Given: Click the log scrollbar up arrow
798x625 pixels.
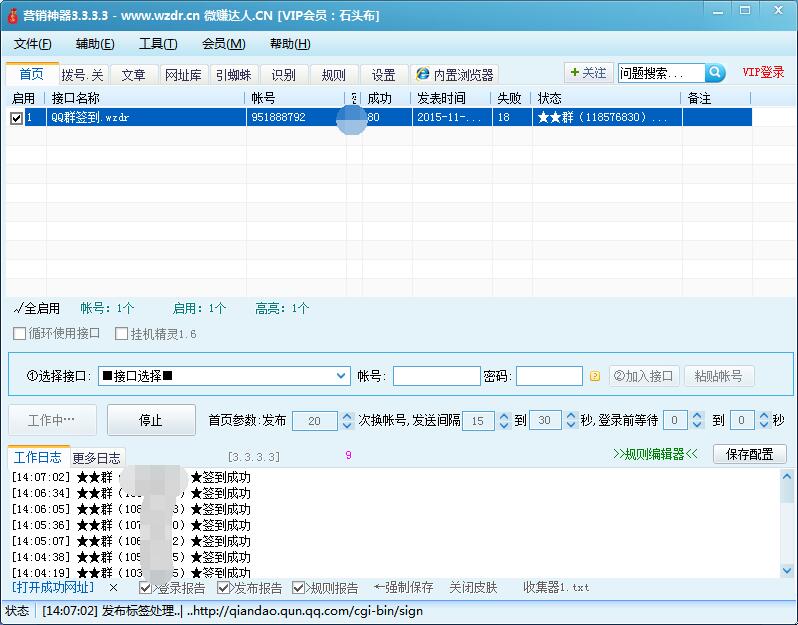Looking at the screenshot, I should tap(787, 476).
